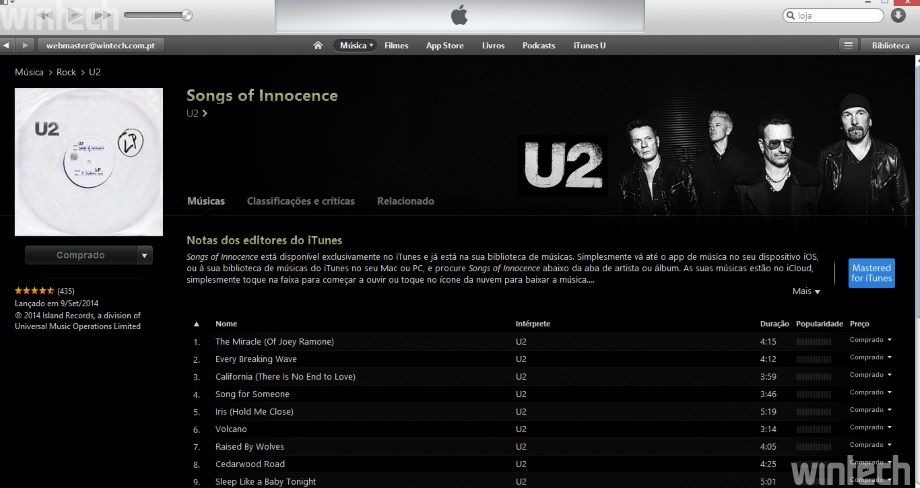Click the Songs of Innocence album artwork

click(89, 162)
